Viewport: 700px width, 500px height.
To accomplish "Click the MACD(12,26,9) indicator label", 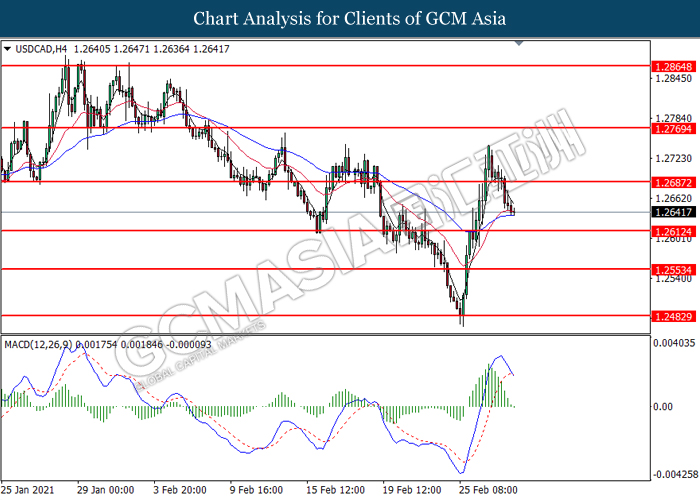I will 38,345.
